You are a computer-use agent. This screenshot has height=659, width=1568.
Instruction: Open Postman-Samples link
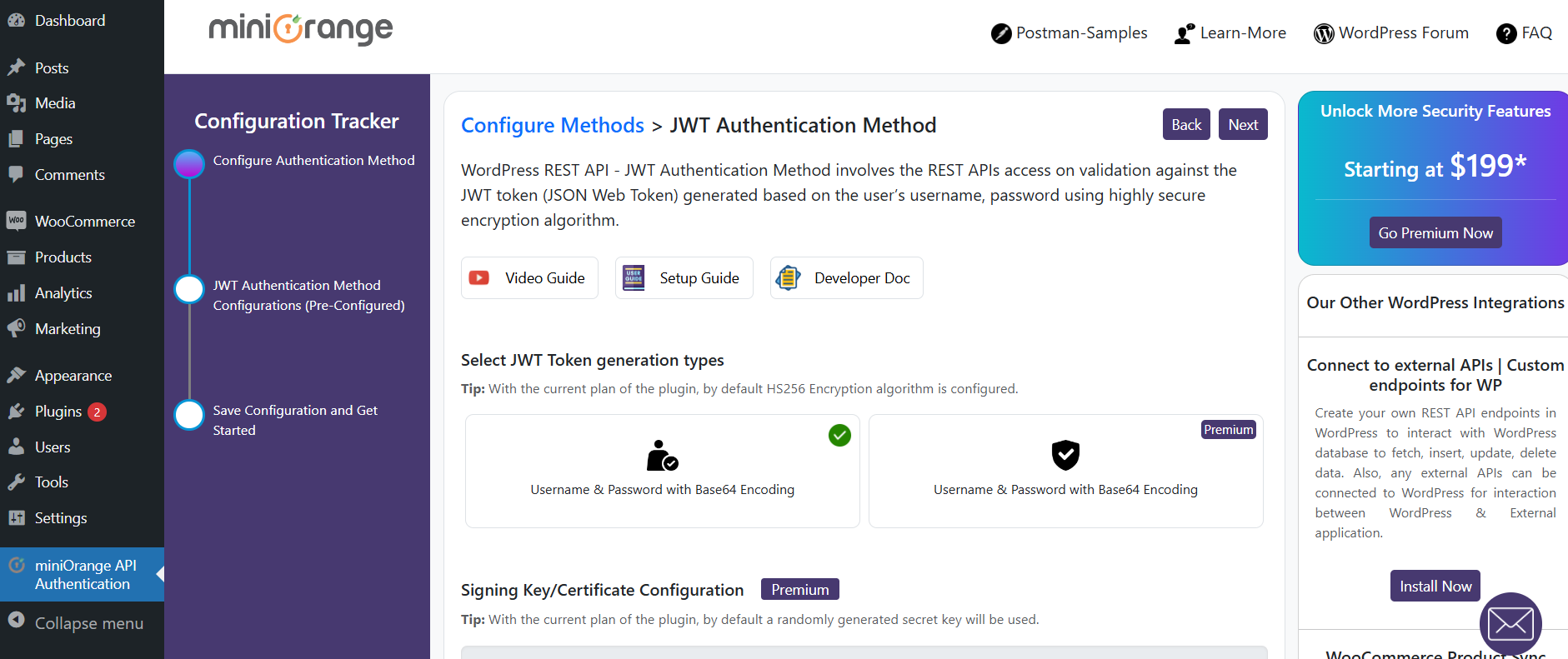(1070, 33)
